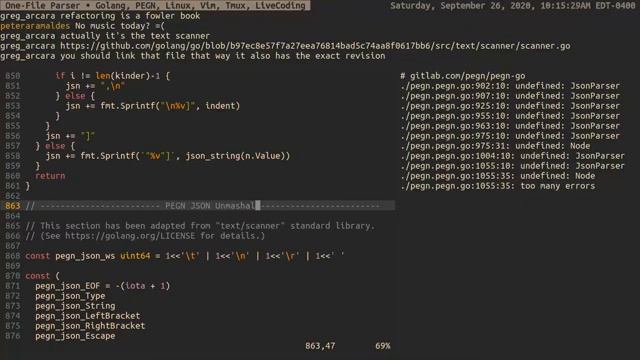
Task: Click vim ruler percentage '69%'
Action: (x=382, y=346)
